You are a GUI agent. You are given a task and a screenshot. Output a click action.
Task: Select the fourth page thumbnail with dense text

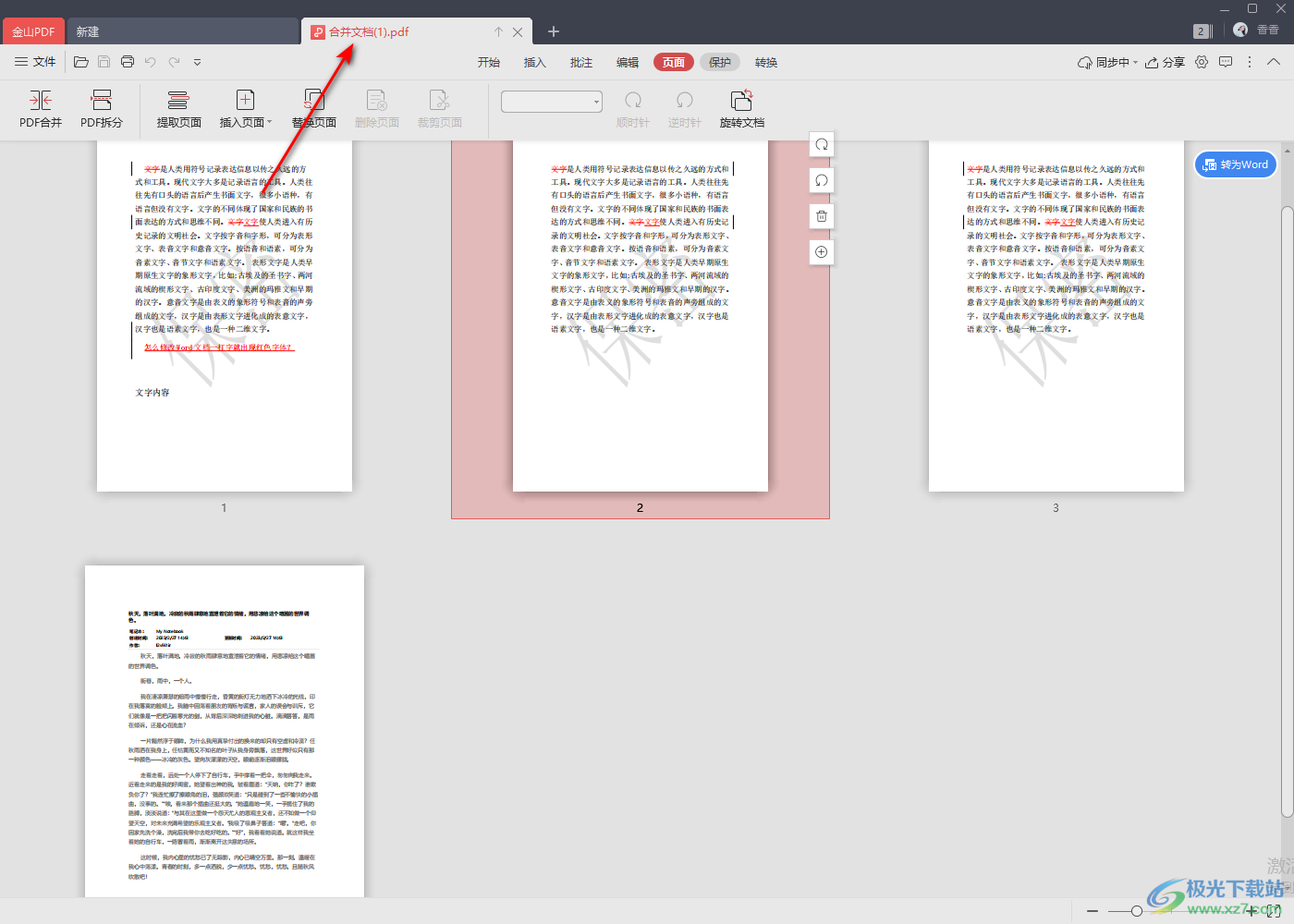pos(225,731)
